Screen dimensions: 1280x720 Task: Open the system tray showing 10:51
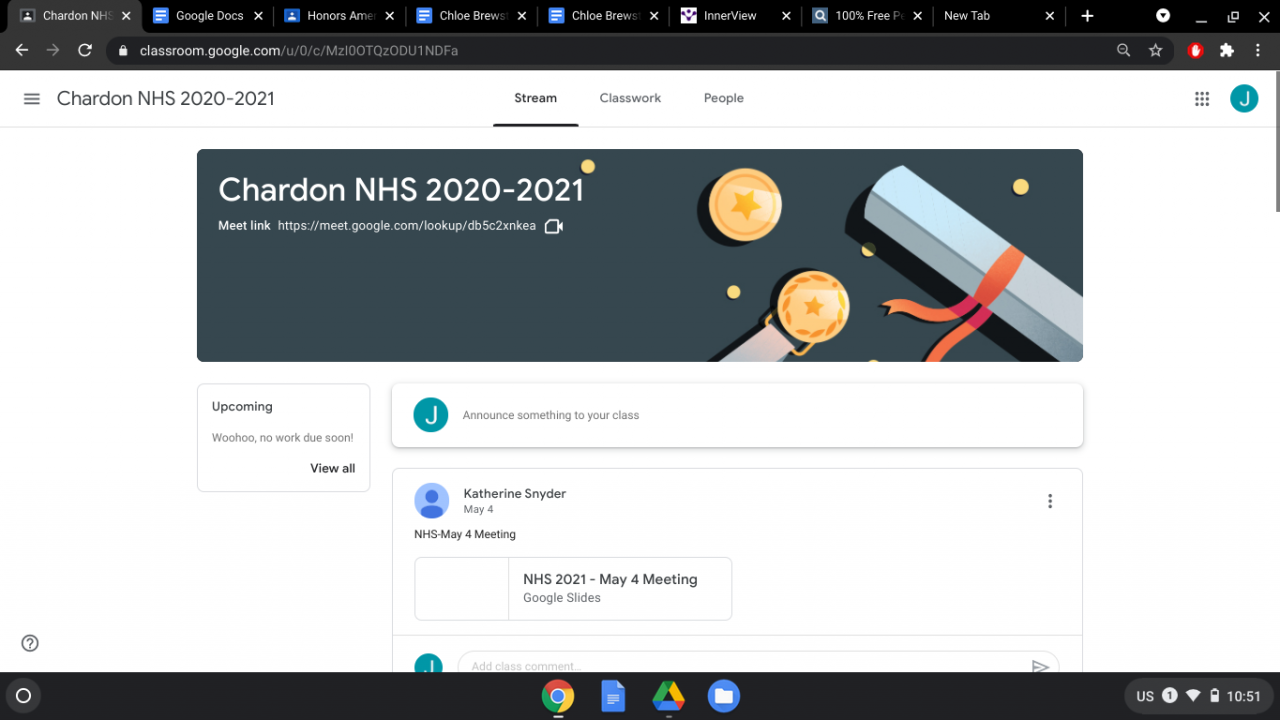click(1199, 696)
